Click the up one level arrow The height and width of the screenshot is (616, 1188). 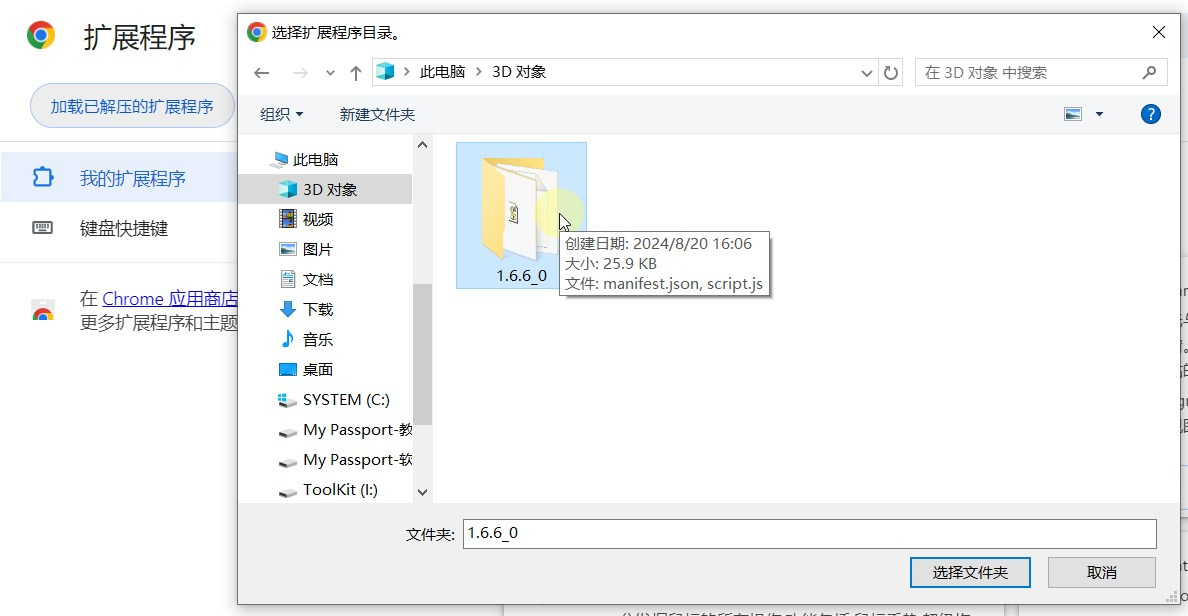point(356,71)
